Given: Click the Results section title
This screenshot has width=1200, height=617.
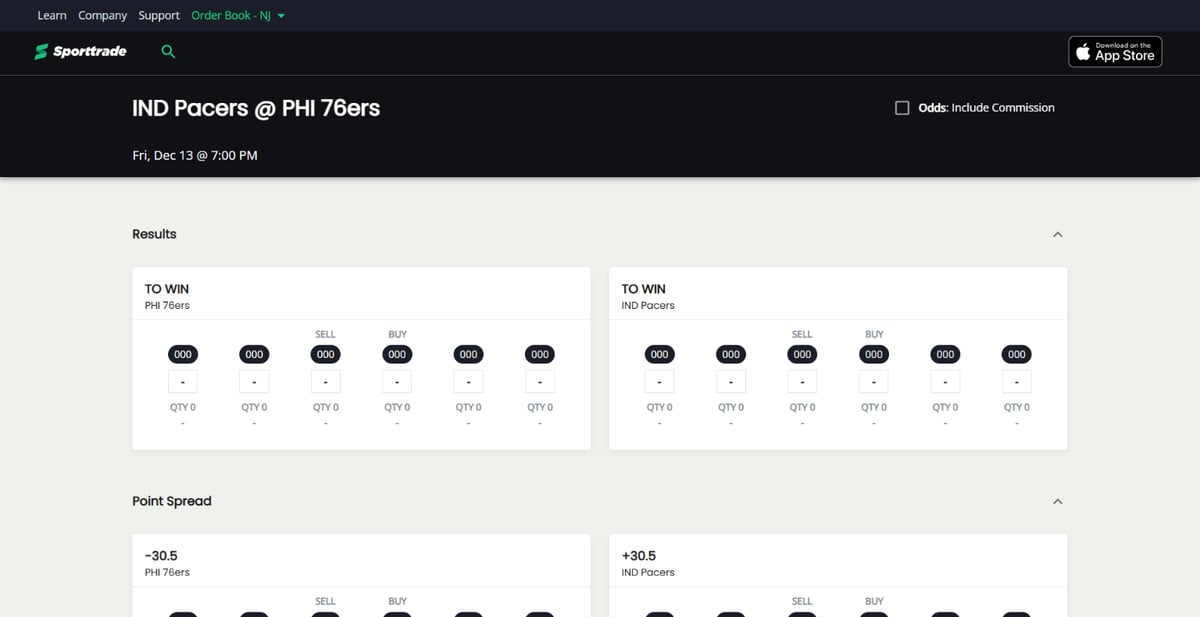Looking at the screenshot, I should [x=154, y=234].
